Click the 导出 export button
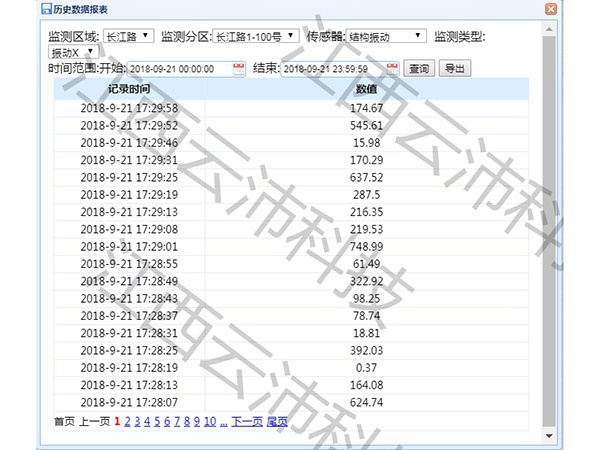Screen dimensions: 600x450 (x=455, y=68)
